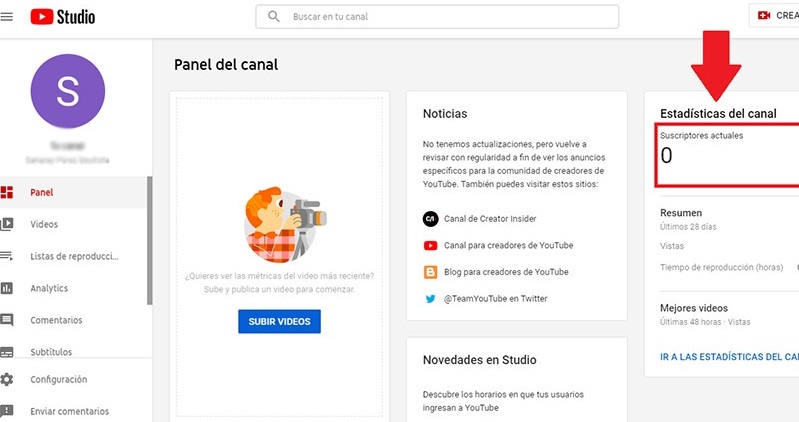Click the Configuración gear icon
The height and width of the screenshot is (422, 799).
tap(7, 379)
